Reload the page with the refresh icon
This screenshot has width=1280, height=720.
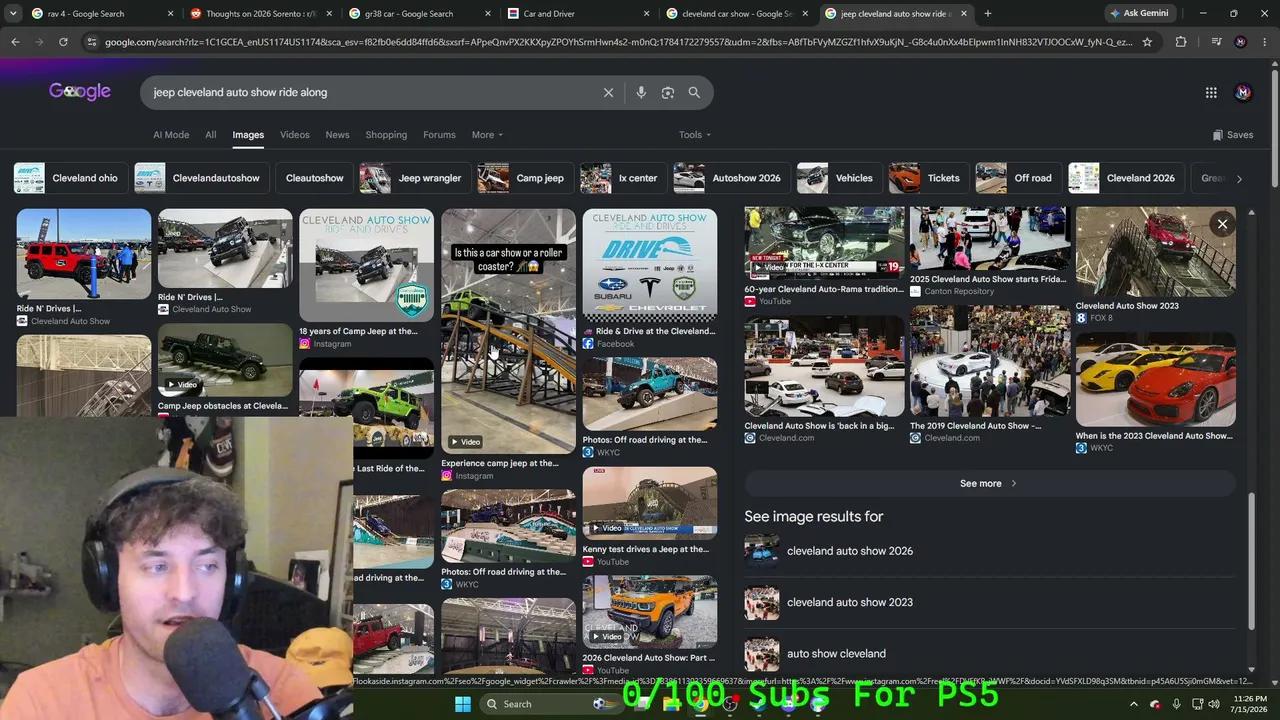(x=63, y=42)
